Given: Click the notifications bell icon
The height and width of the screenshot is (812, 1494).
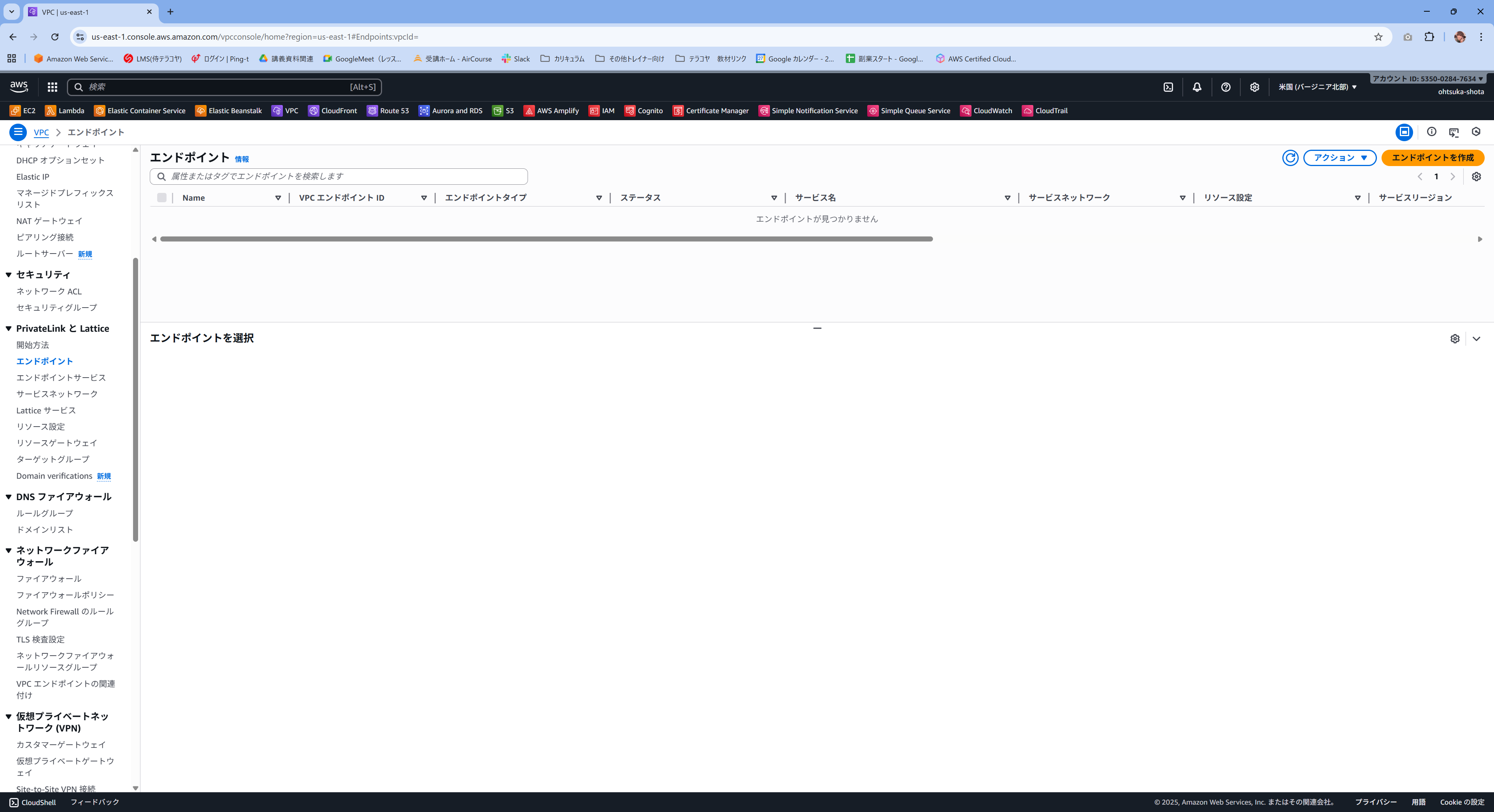Looking at the screenshot, I should pyautogui.click(x=1197, y=87).
